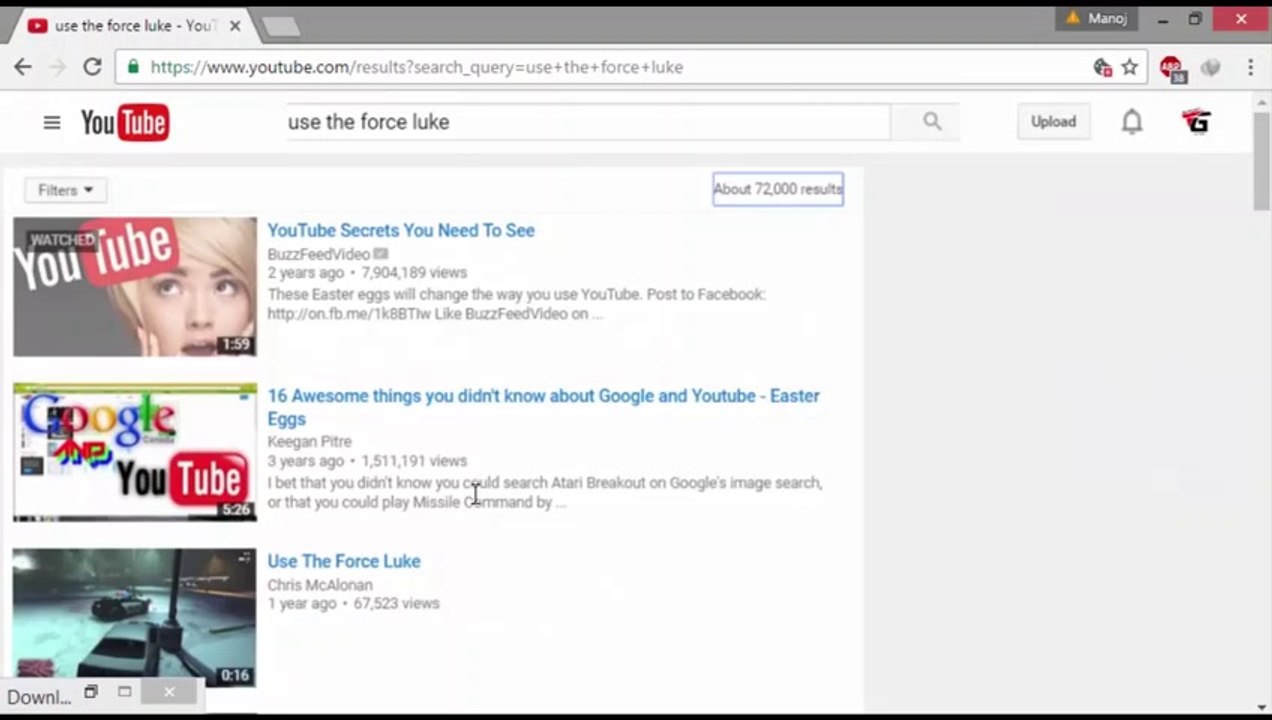Open the Chrome three-dot menu

click(1250, 67)
